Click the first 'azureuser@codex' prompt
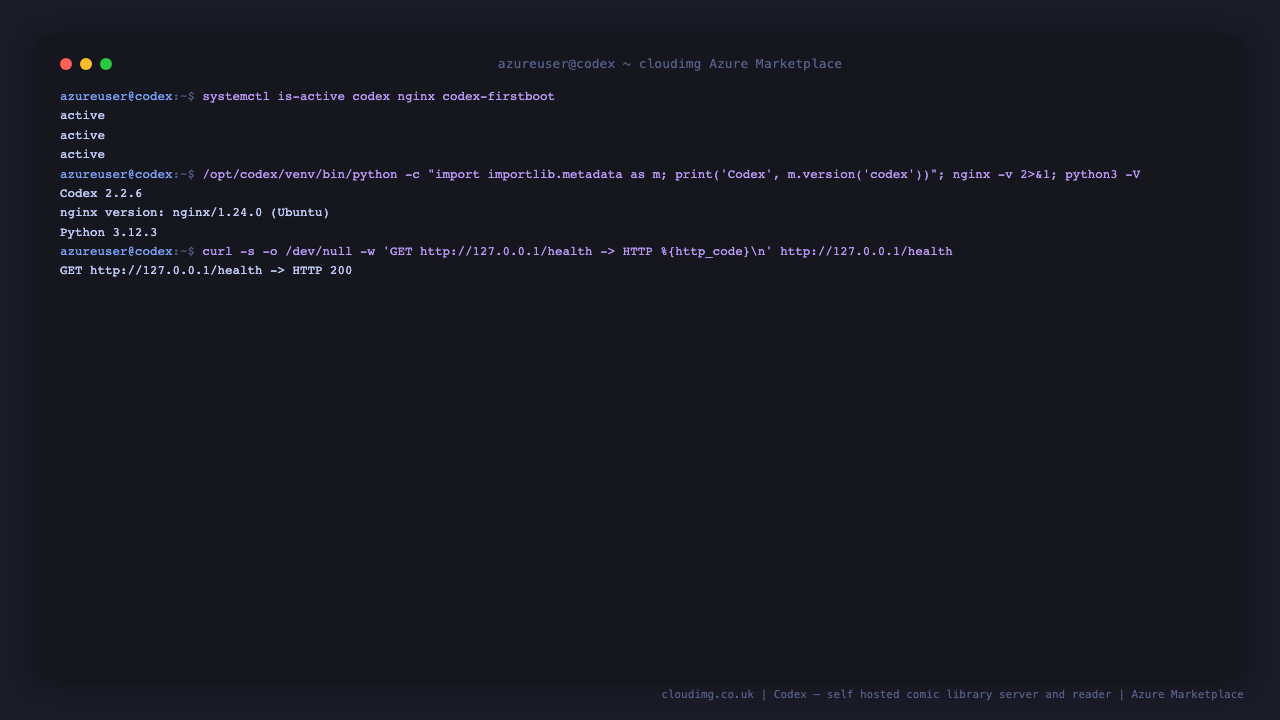The width and height of the screenshot is (1280, 720). point(116,97)
